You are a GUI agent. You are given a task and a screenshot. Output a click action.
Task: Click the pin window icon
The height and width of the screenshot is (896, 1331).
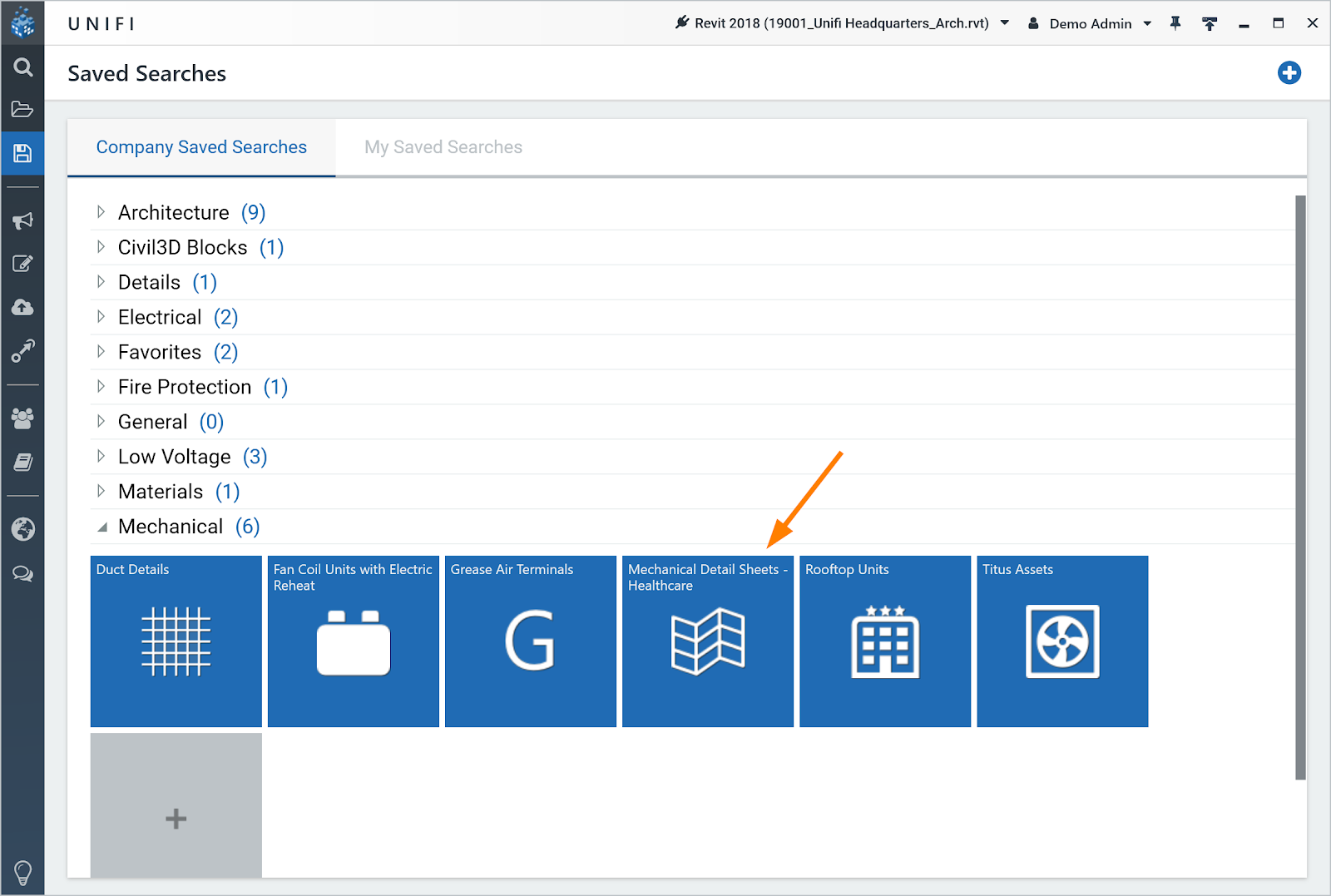[x=1175, y=23]
